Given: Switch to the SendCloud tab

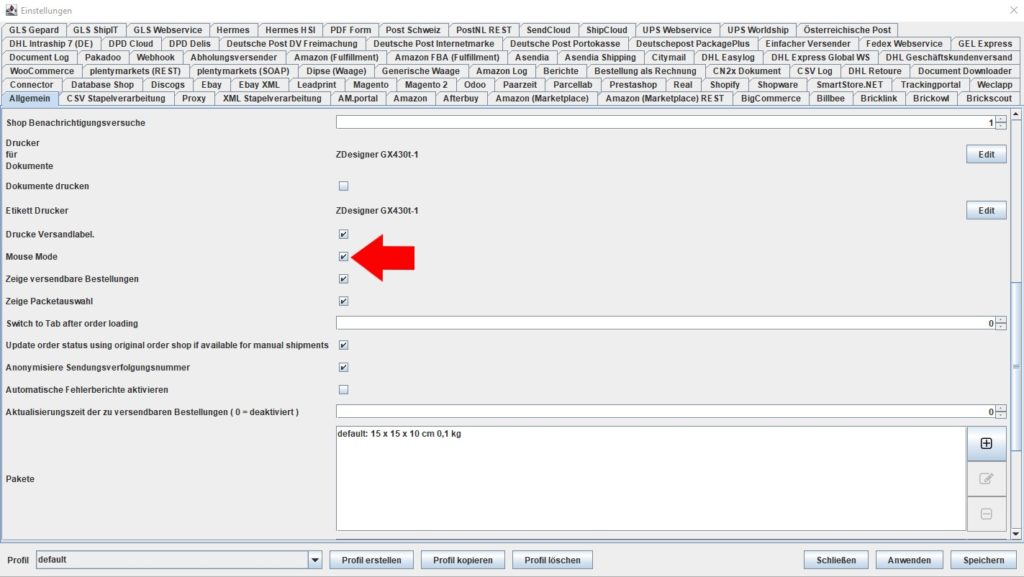Looking at the screenshot, I should (548, 30).
